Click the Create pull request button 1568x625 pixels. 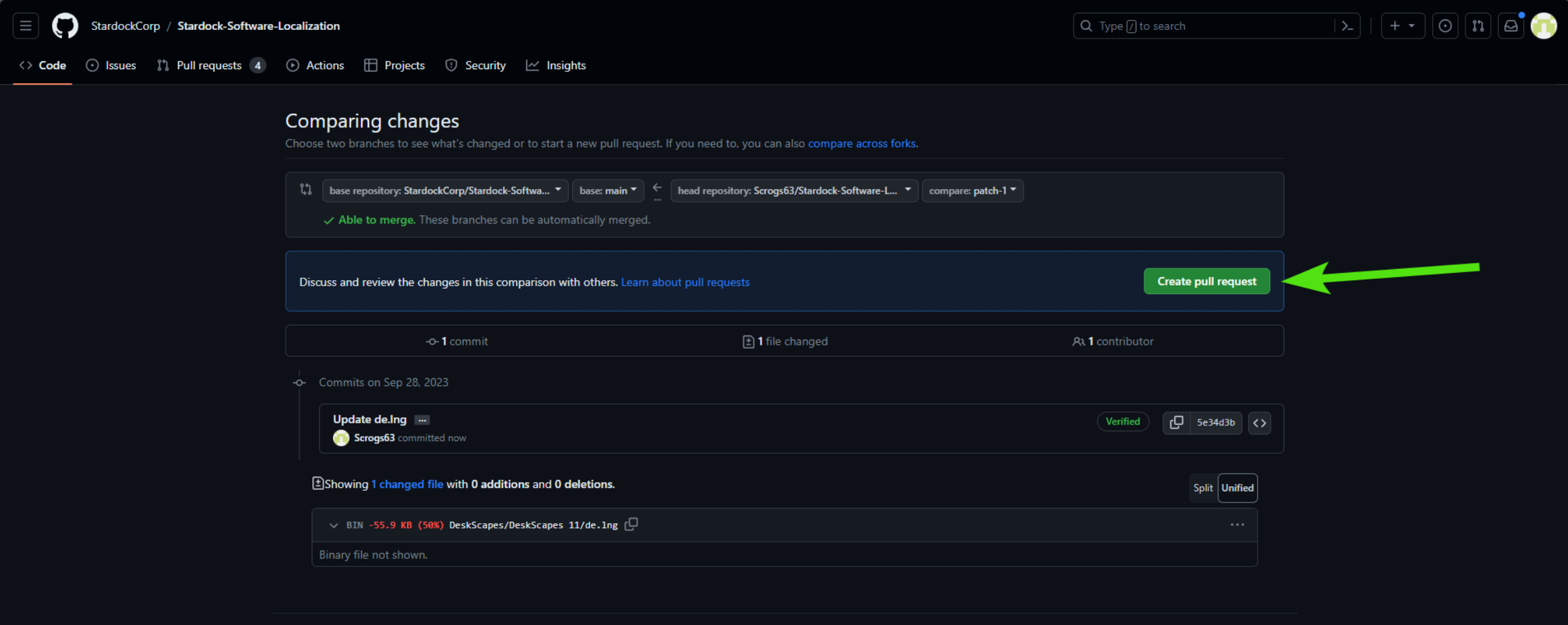click(x=1206, y=281)
